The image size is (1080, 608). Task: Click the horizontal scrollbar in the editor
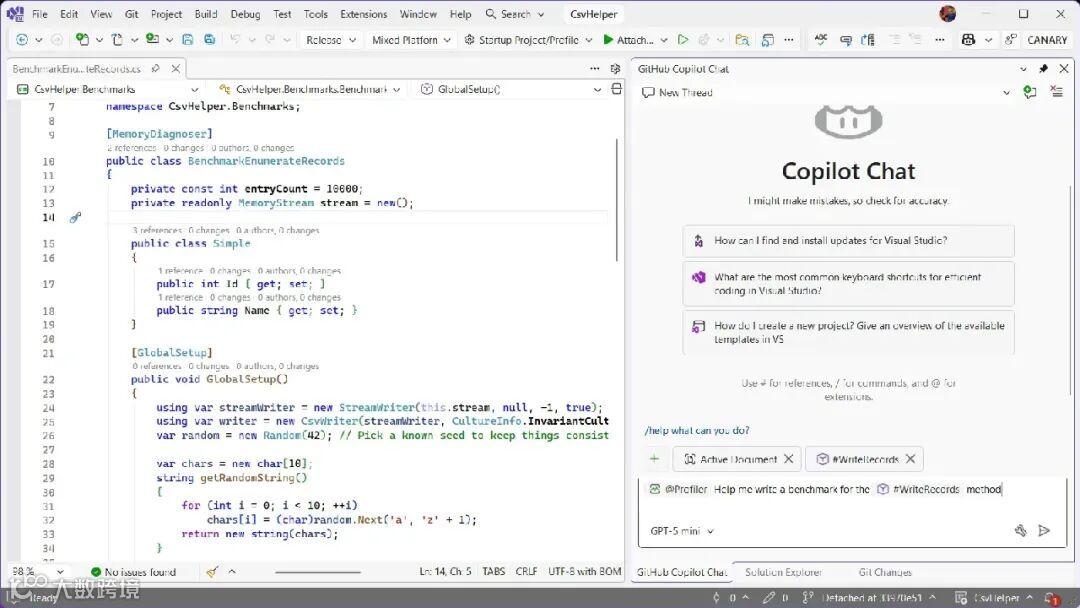(318, 572)
